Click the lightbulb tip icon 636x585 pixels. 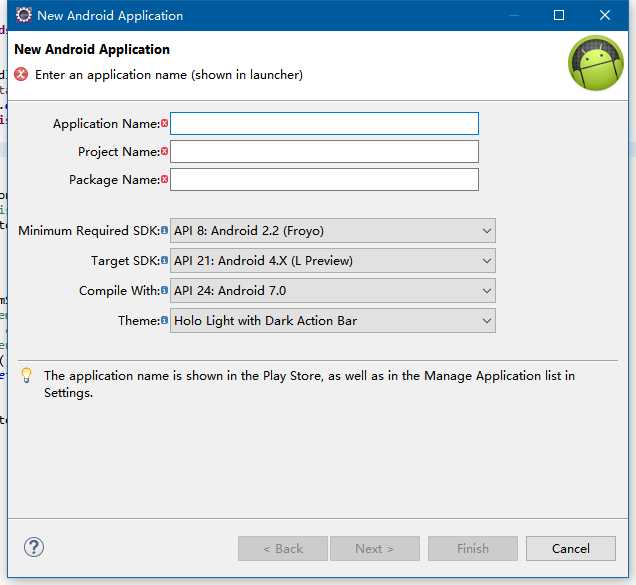26,375
